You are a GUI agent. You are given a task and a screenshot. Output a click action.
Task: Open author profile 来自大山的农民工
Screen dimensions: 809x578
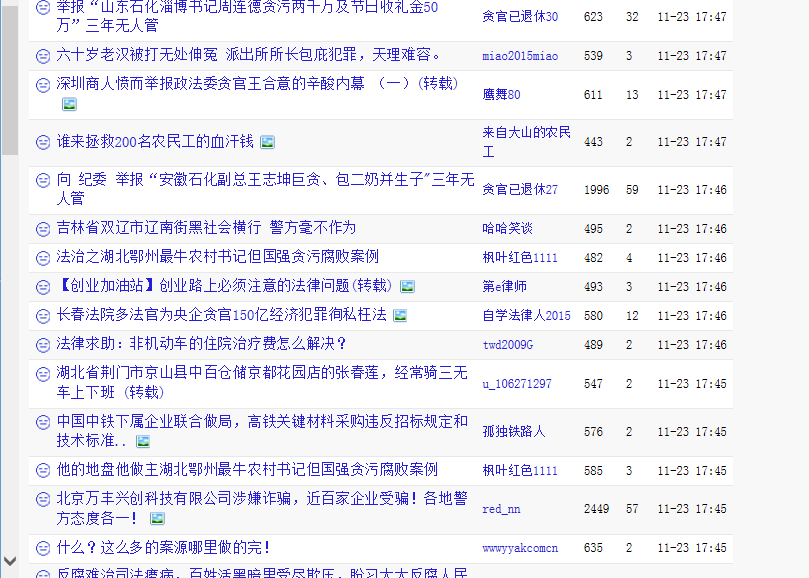click(526, 142)
